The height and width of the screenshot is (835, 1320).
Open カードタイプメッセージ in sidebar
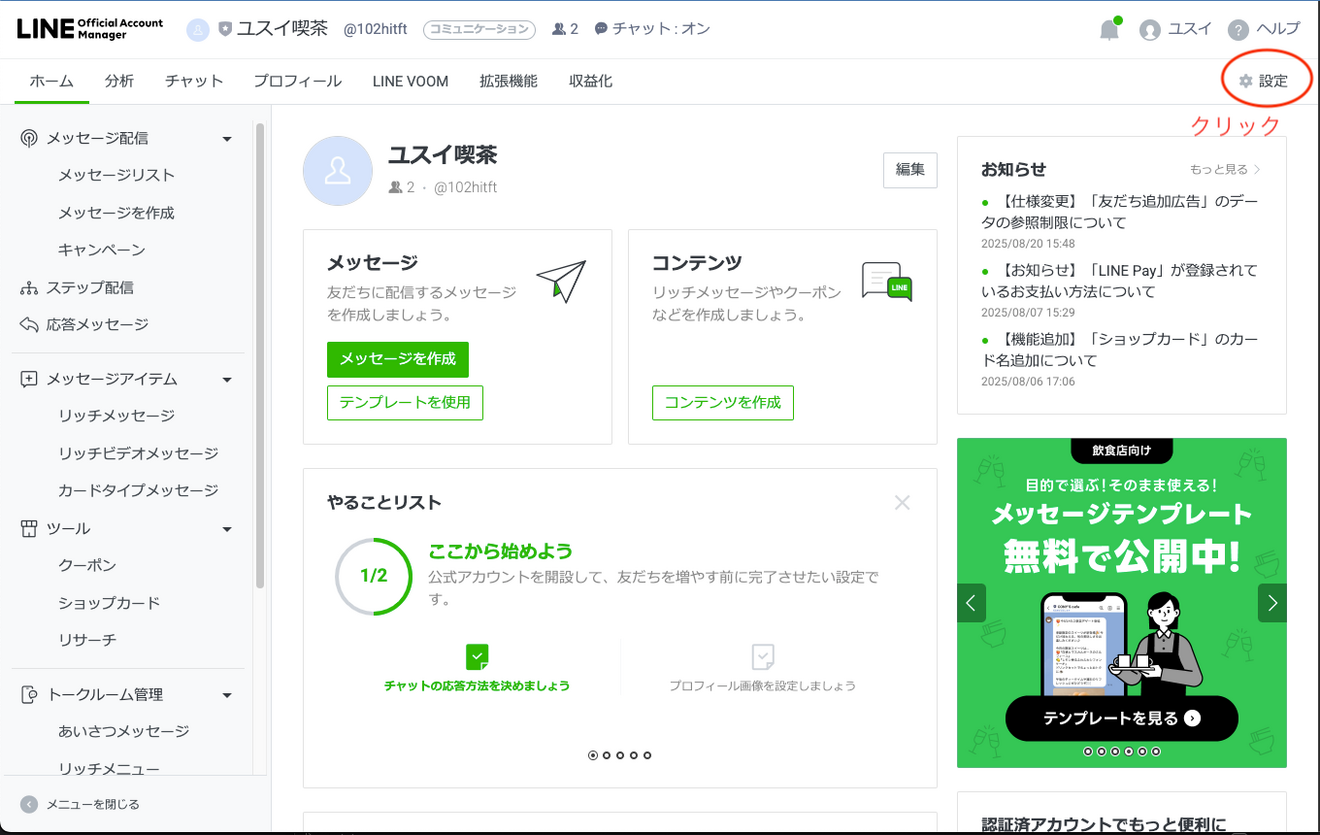point(138,491)
